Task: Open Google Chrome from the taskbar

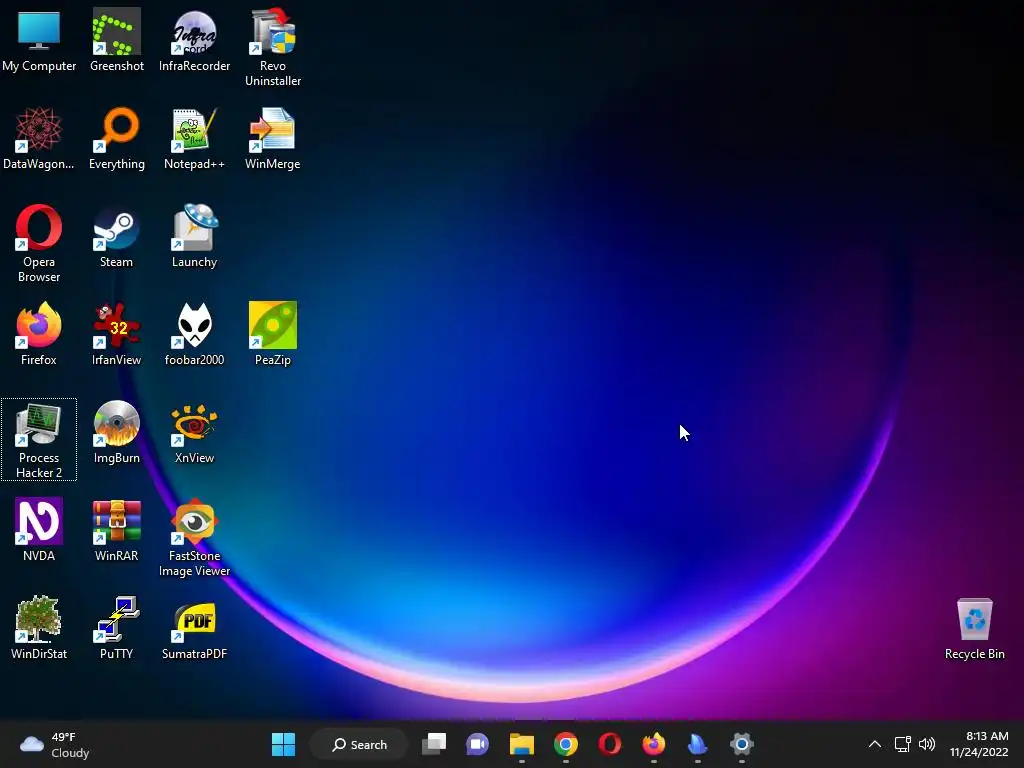Action: (x=566, y=744)
